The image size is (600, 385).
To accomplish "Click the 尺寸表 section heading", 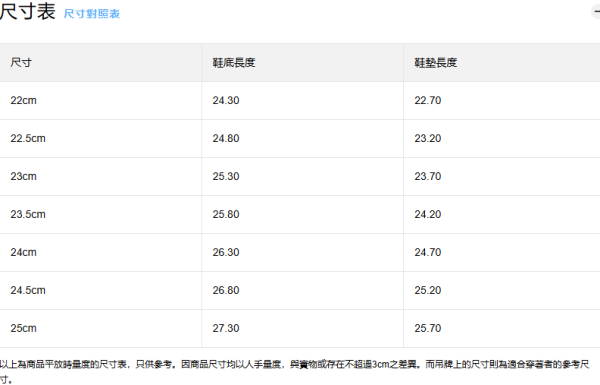I will [x=28, y=11].
